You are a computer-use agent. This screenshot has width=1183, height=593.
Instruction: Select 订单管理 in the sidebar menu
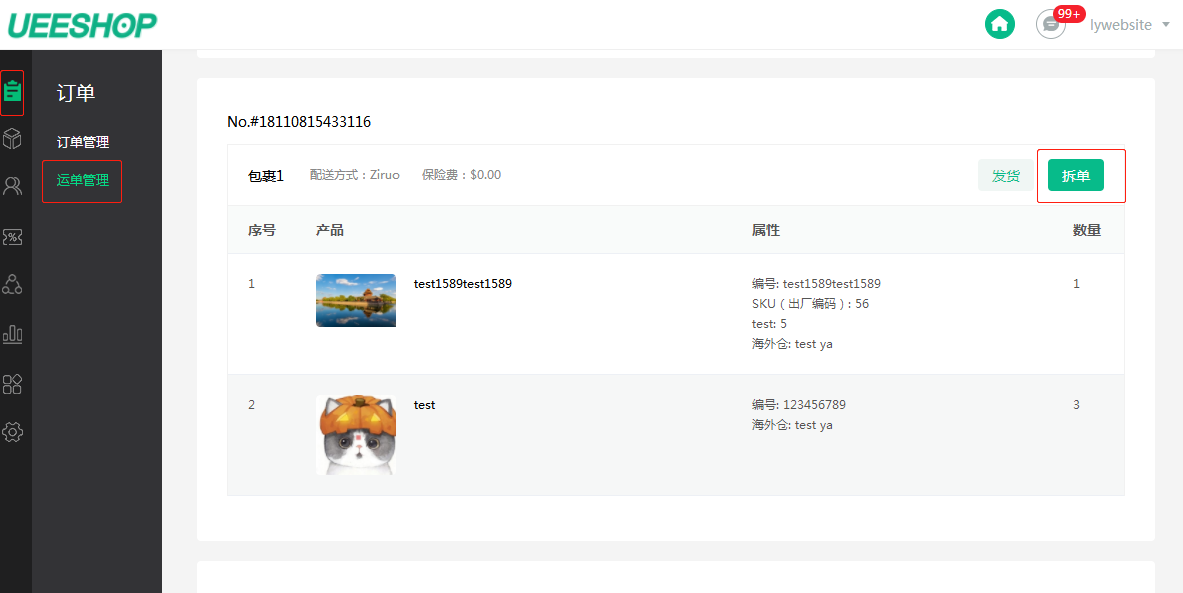(x=83, y=142)
